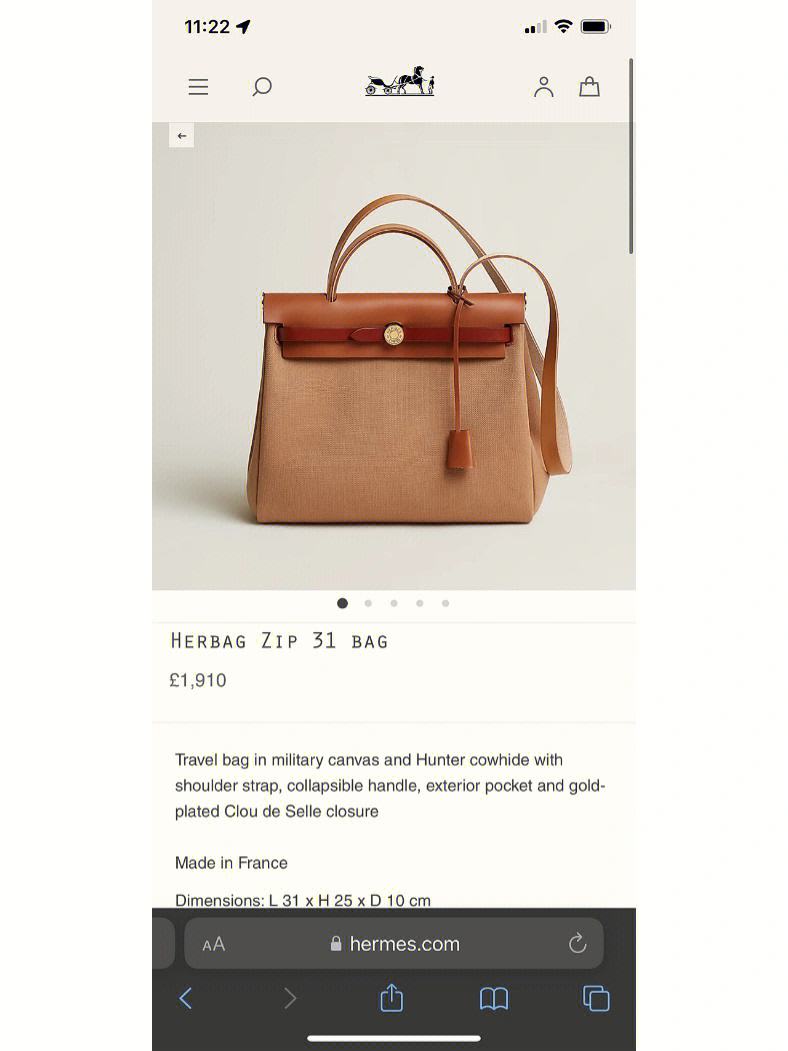Image resolution: width=788 pixels, height=1051 pixels.
Task: View the shopping bag cart icon
Action: coord(590,86)
